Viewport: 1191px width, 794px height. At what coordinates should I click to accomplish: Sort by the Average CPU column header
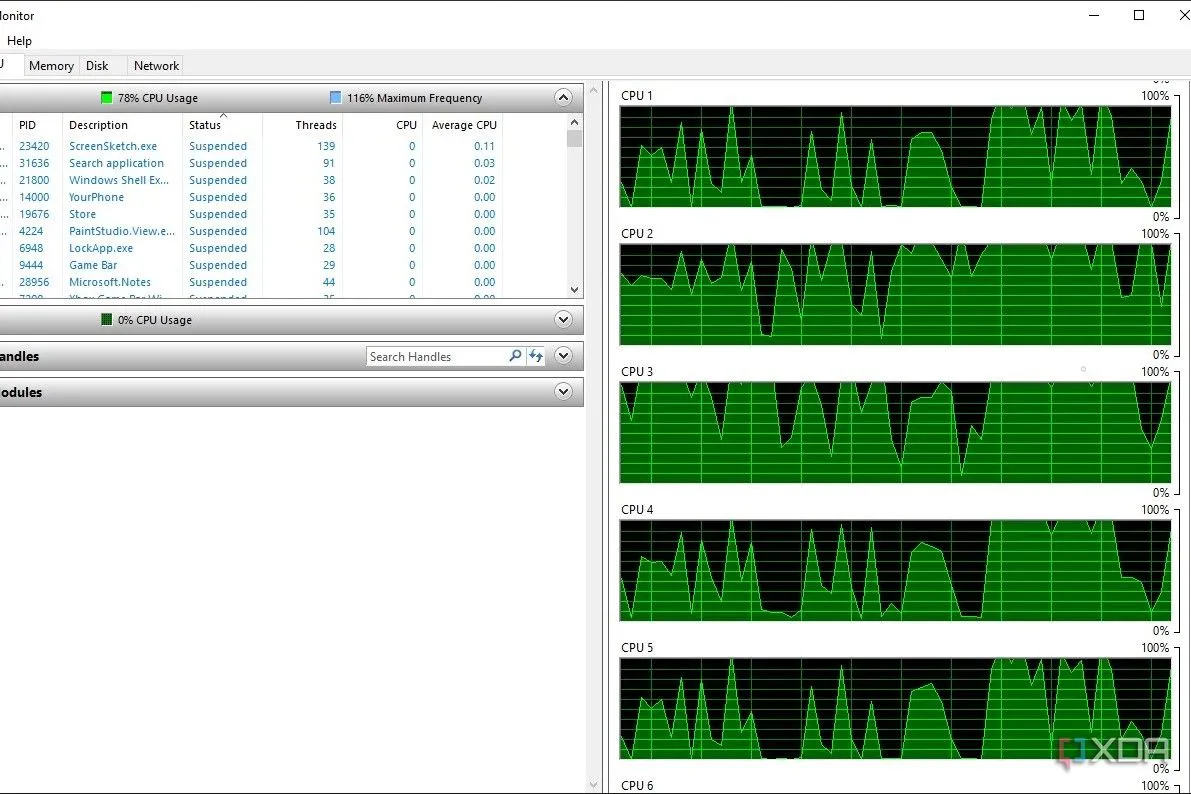pyautogui.click(x=462, y=125)
